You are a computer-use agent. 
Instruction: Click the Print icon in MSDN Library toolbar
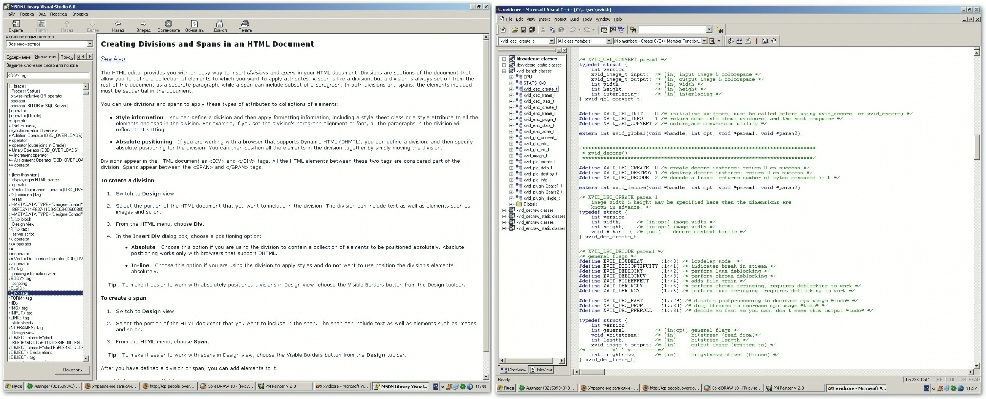click(244, 25)
